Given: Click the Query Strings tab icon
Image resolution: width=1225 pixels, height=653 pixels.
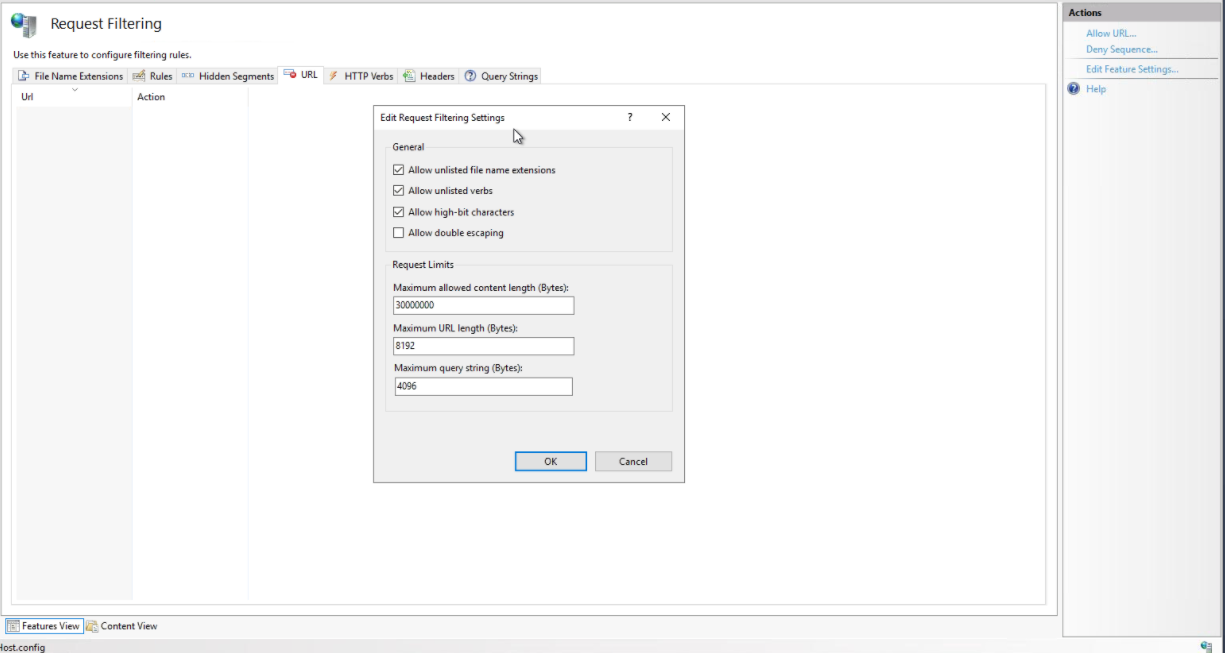Looking at the screenshot, I should click(470, 76).
